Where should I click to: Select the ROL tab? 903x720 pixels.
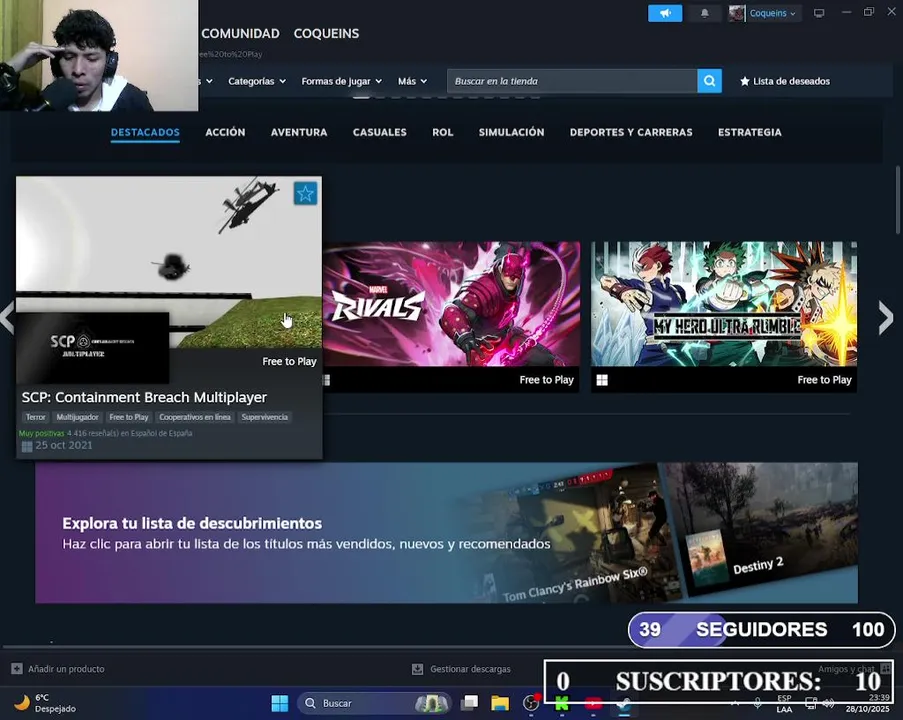[x=442, y=132]
